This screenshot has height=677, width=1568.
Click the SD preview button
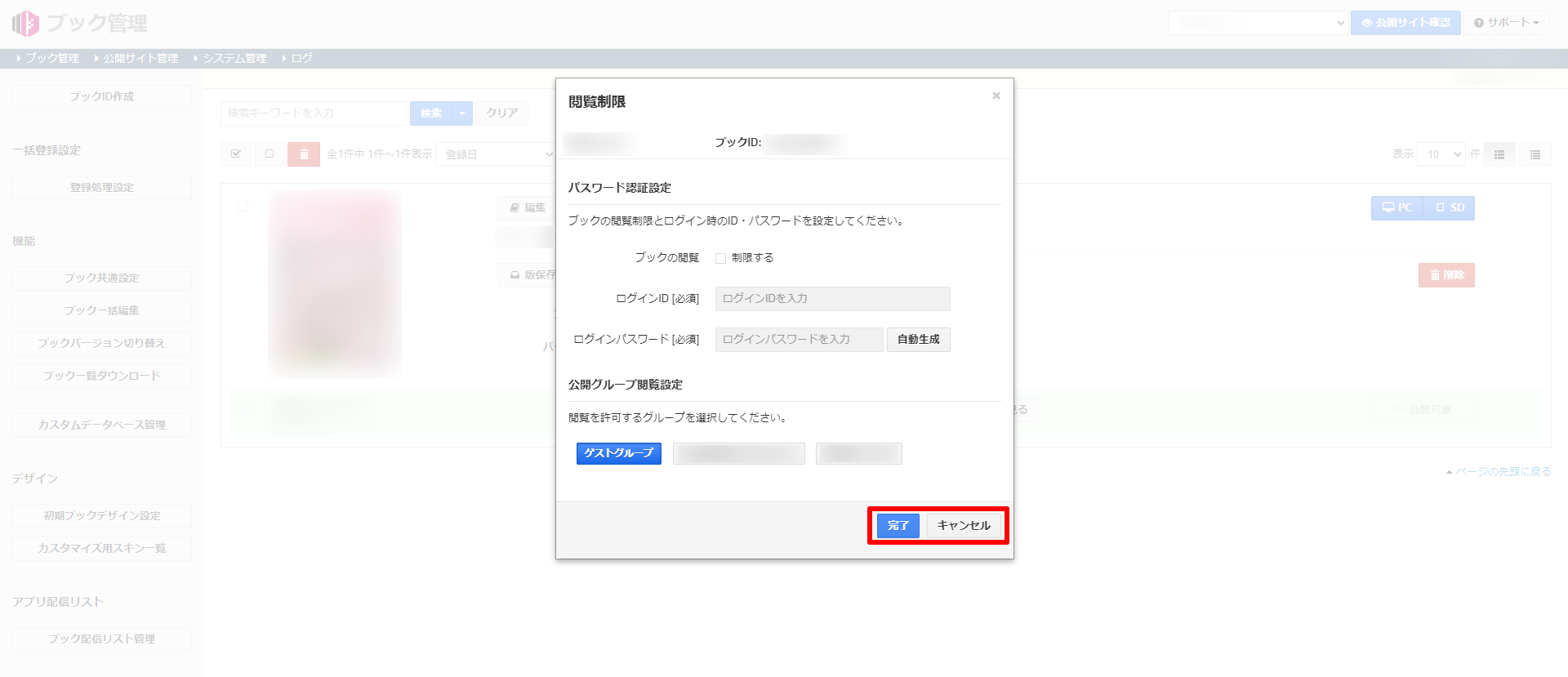point(1450,208)
